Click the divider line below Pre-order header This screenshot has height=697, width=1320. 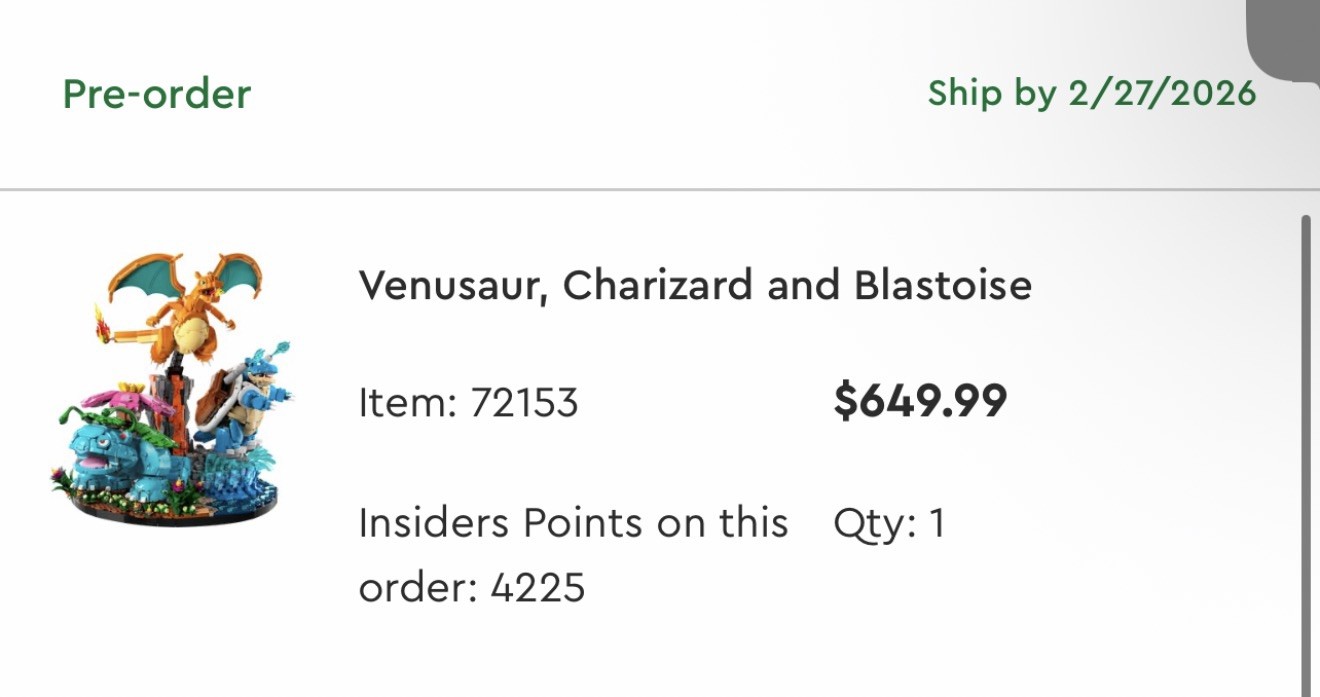click(660, 189)
